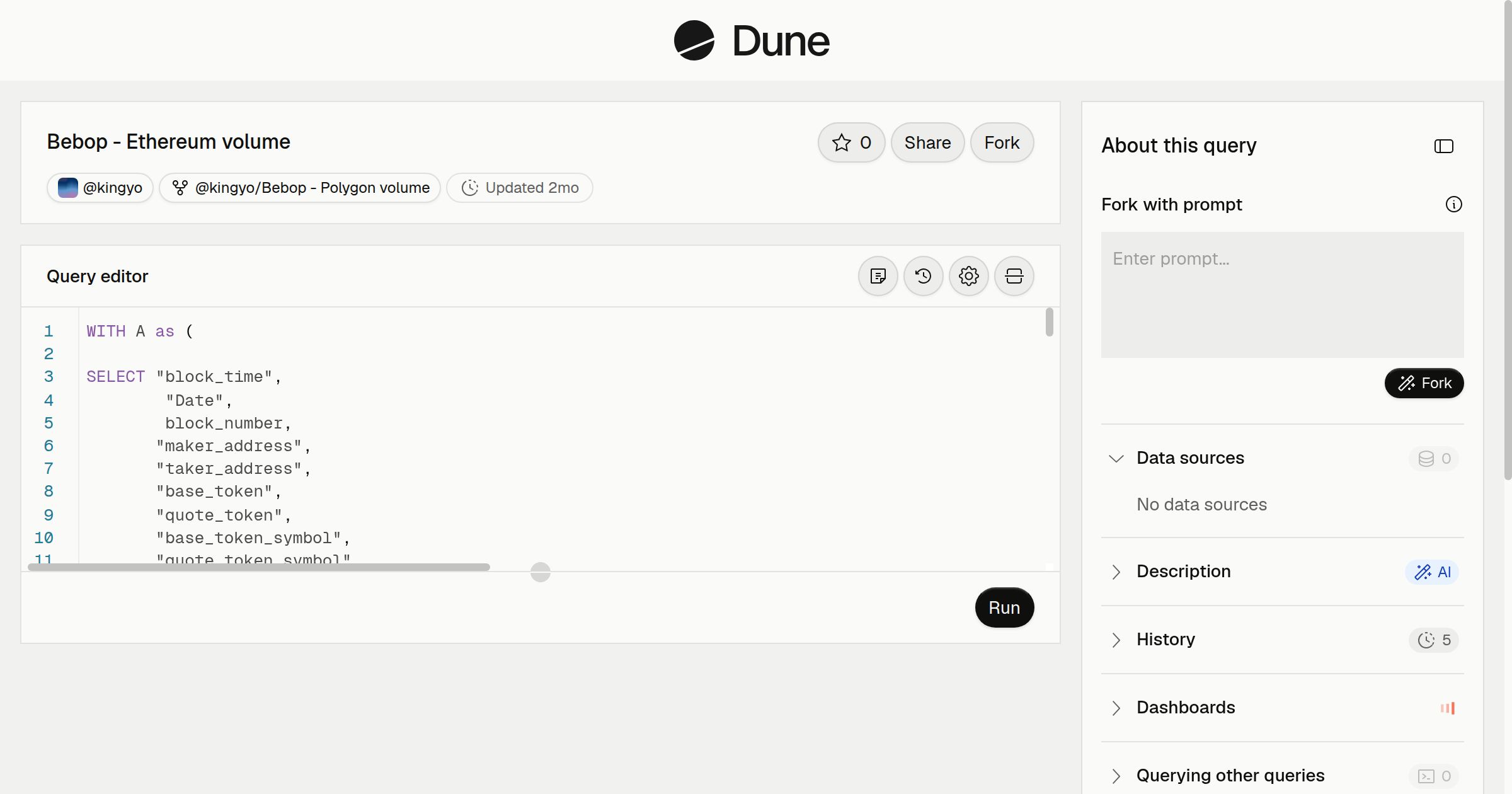Show Fork with prompt info icon
The width and height of the screenshot is (1512, 794).
click(1454, 204)
